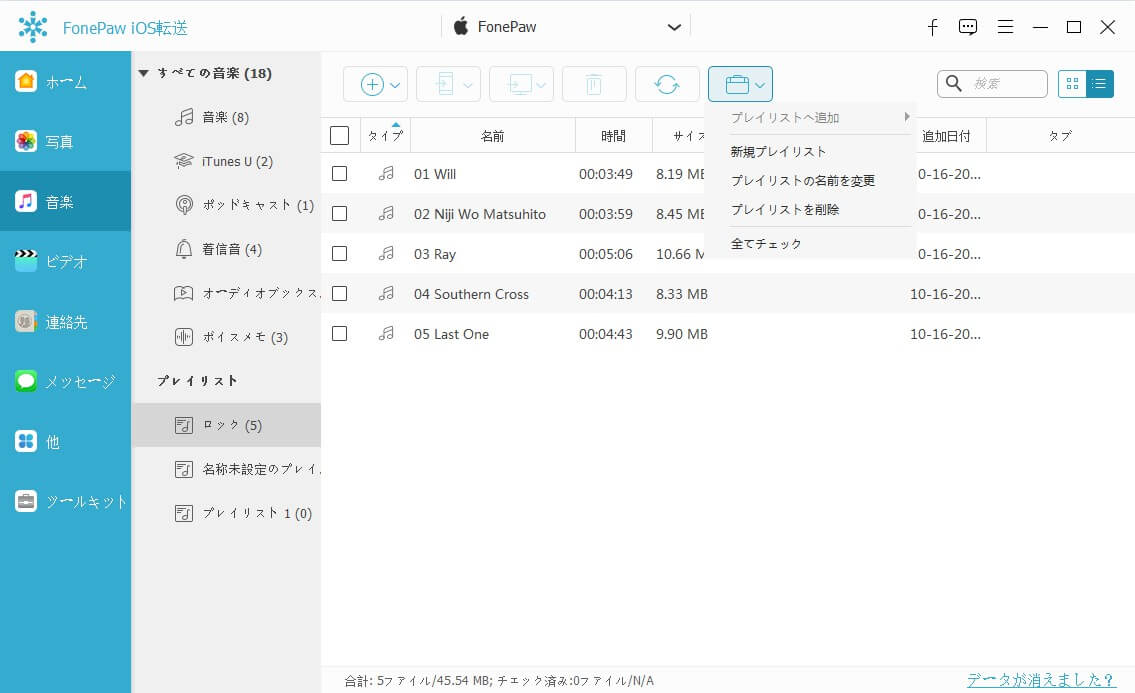1135x693 pixels.
Task: Open the FonePaw device dropdown
Action: 674,27
